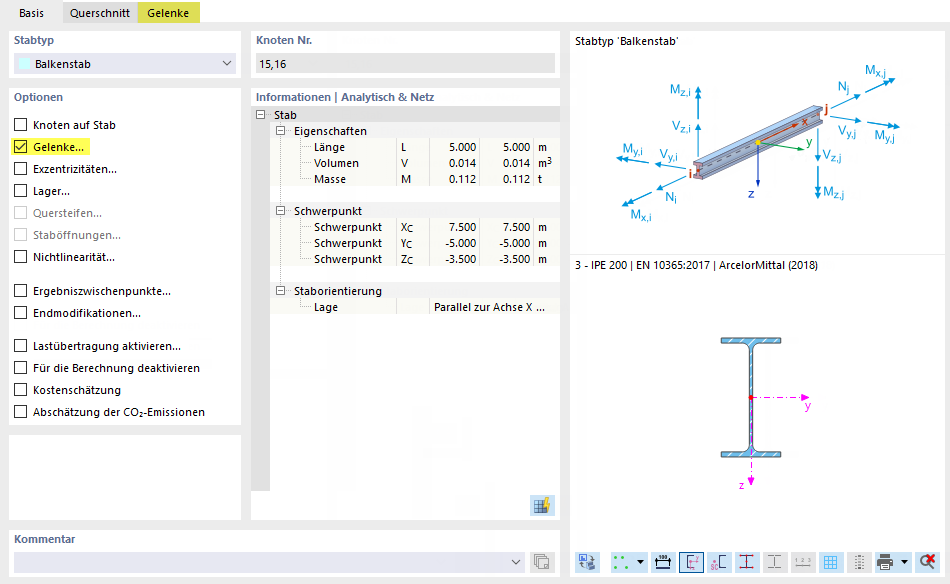Click the magnifier with red X icon

coord(927,562)
